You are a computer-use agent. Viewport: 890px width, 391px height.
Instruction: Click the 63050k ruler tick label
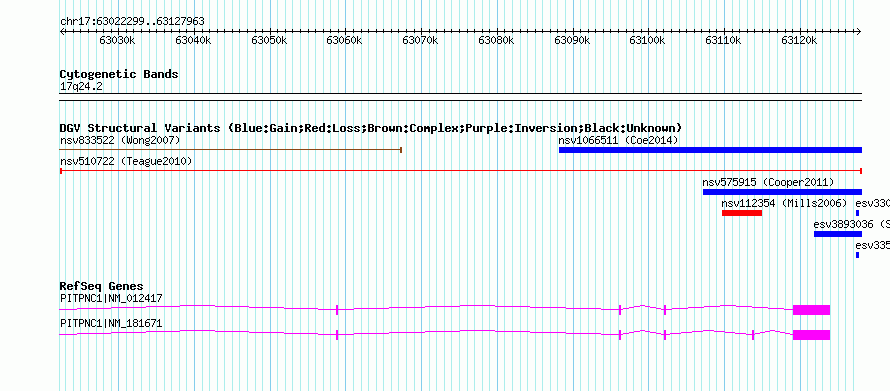269,40
